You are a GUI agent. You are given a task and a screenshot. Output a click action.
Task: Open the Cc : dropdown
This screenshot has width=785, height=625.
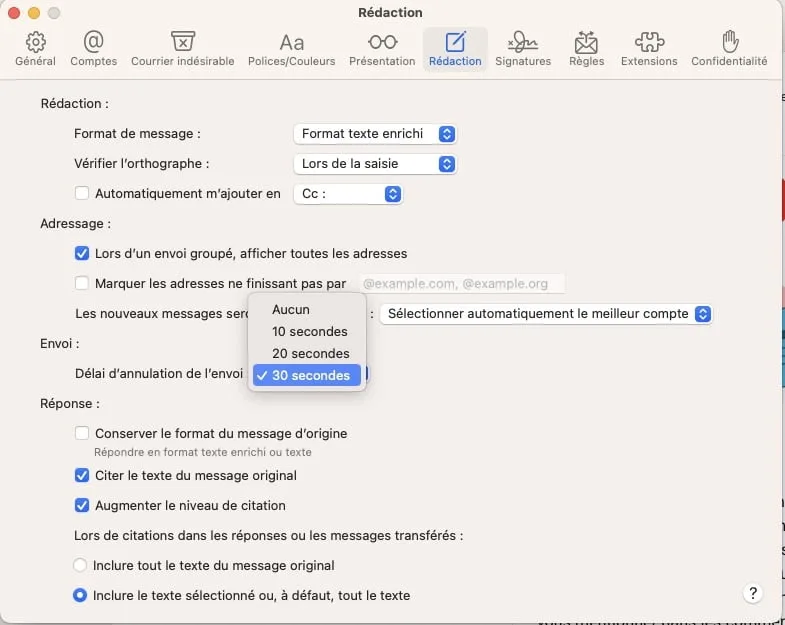pos(348,194)
